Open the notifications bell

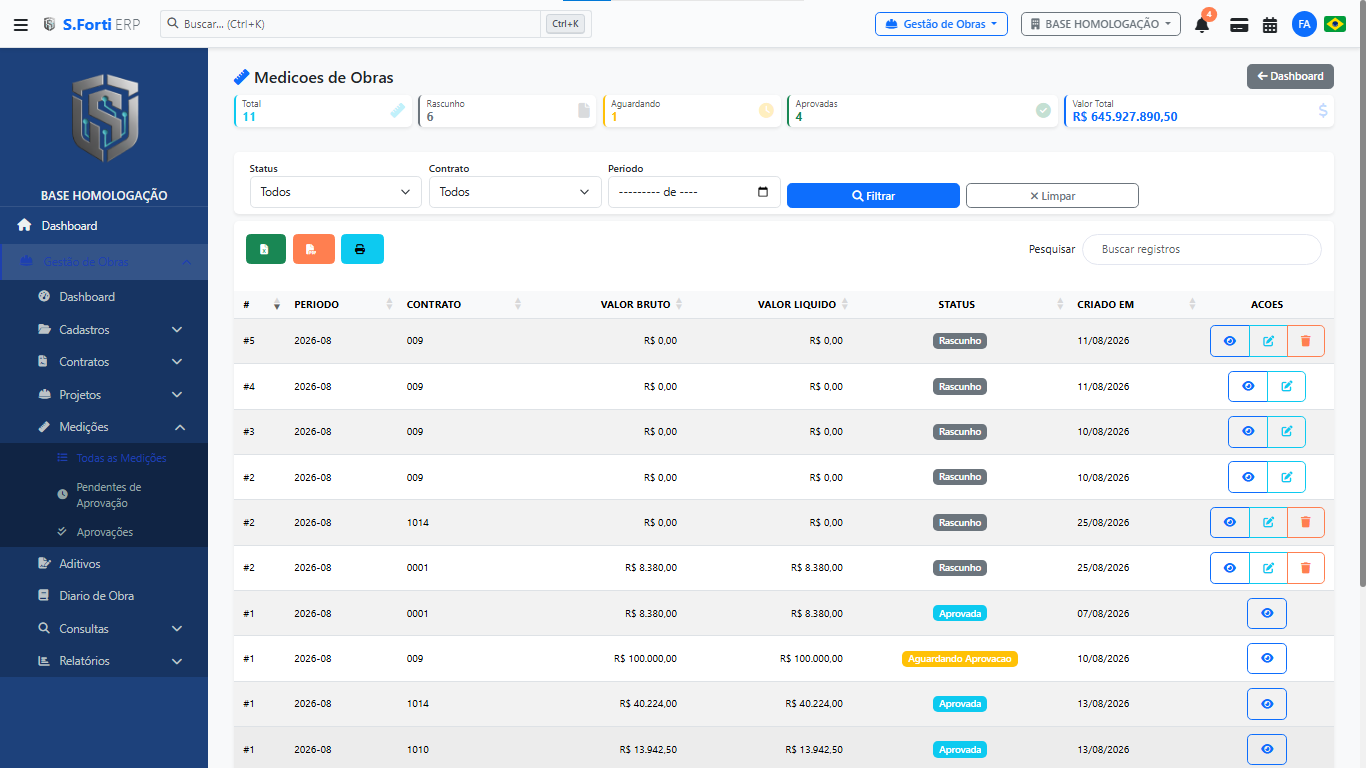pos(1202,25)
